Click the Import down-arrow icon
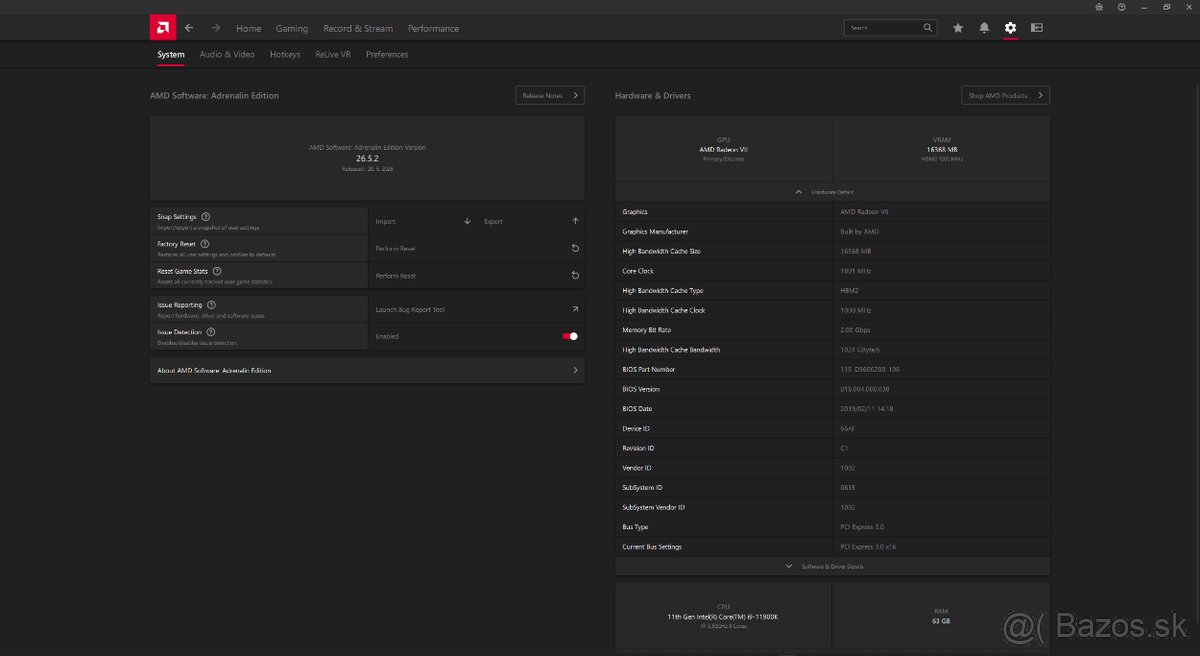 467,221
